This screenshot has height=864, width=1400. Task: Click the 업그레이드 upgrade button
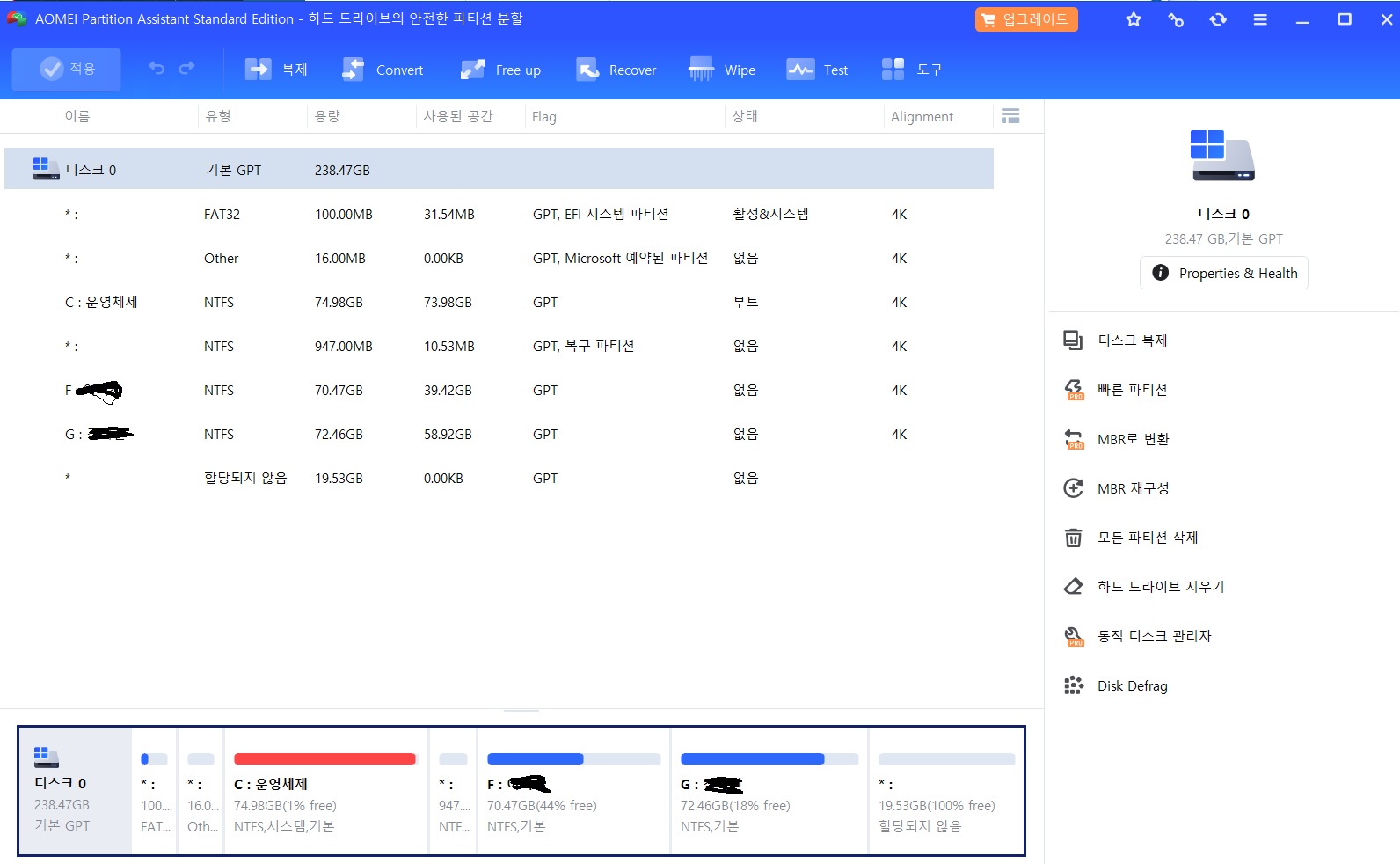1026,19
